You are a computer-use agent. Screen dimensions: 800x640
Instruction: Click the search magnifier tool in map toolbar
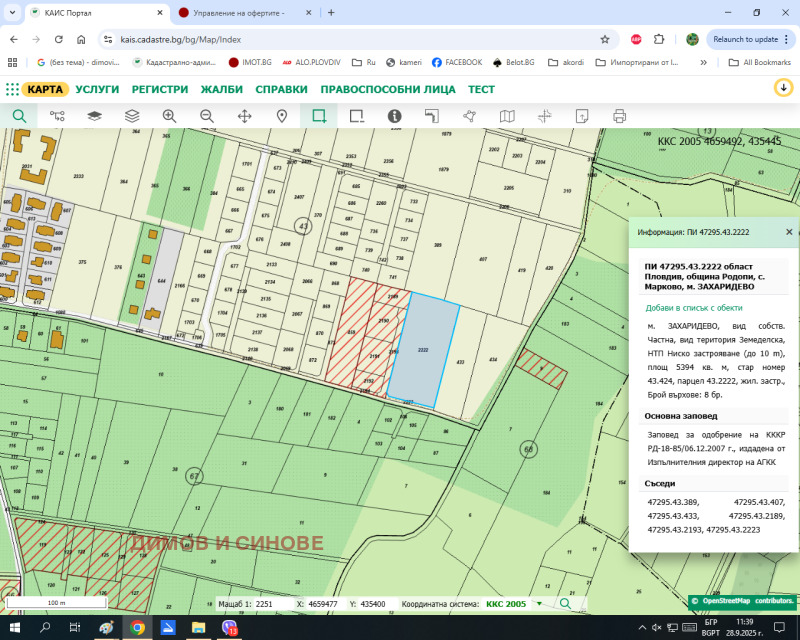19,116
